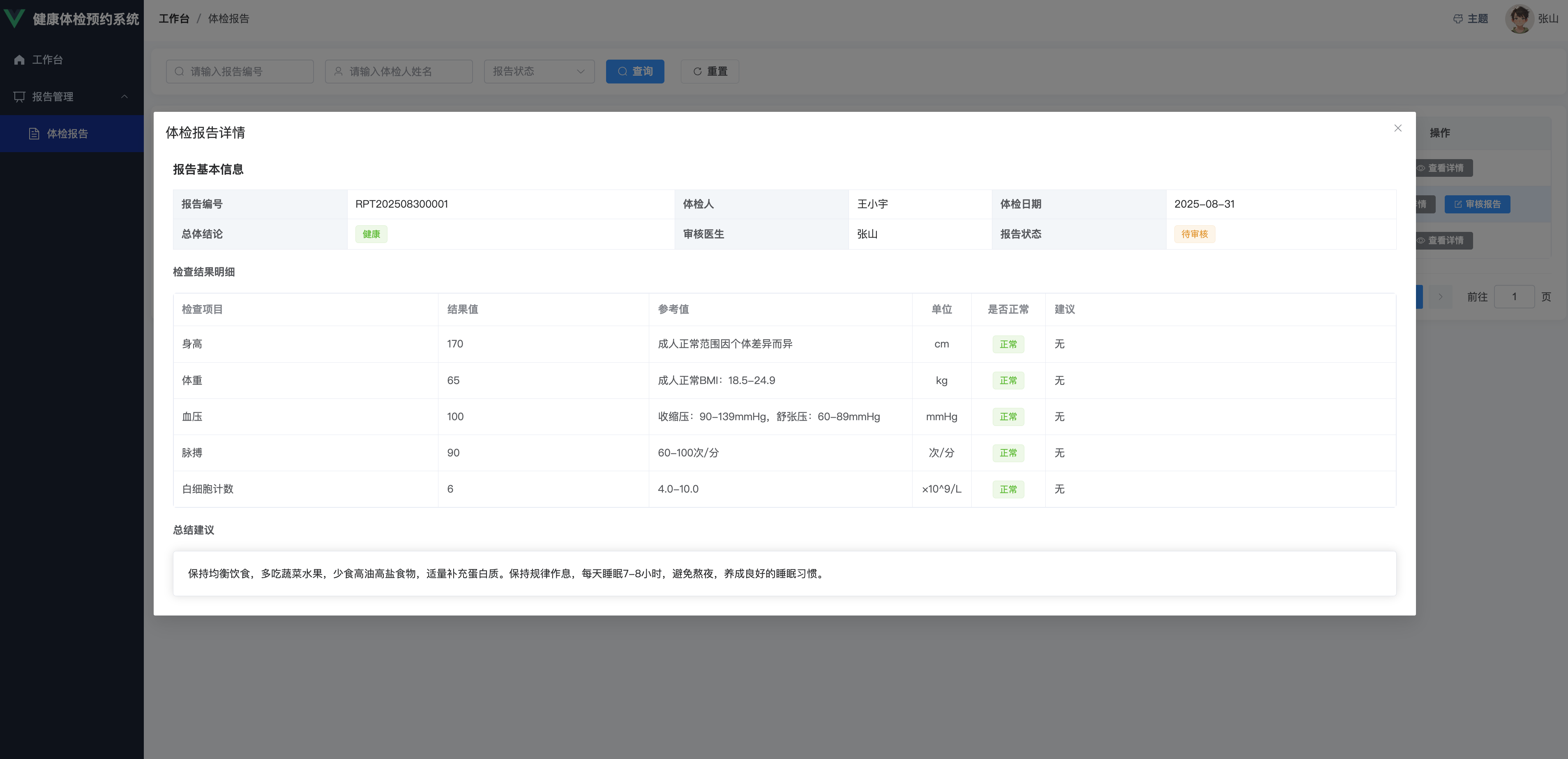This screenshot has height=759, width=1568.
Task: Click the home icon beside 工作台
Action: [19, 60]
